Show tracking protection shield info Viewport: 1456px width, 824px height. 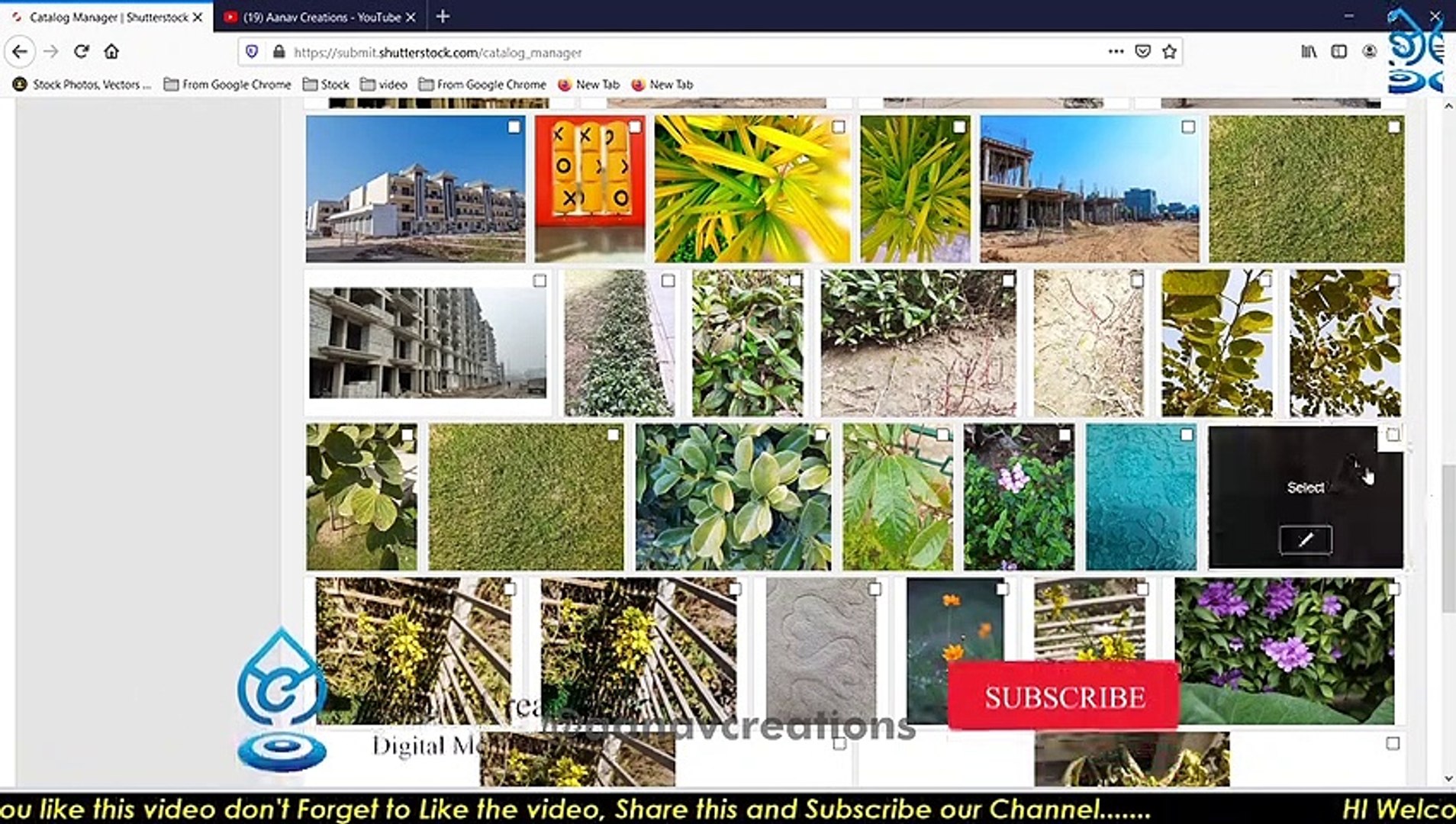[x=252, y=52]
